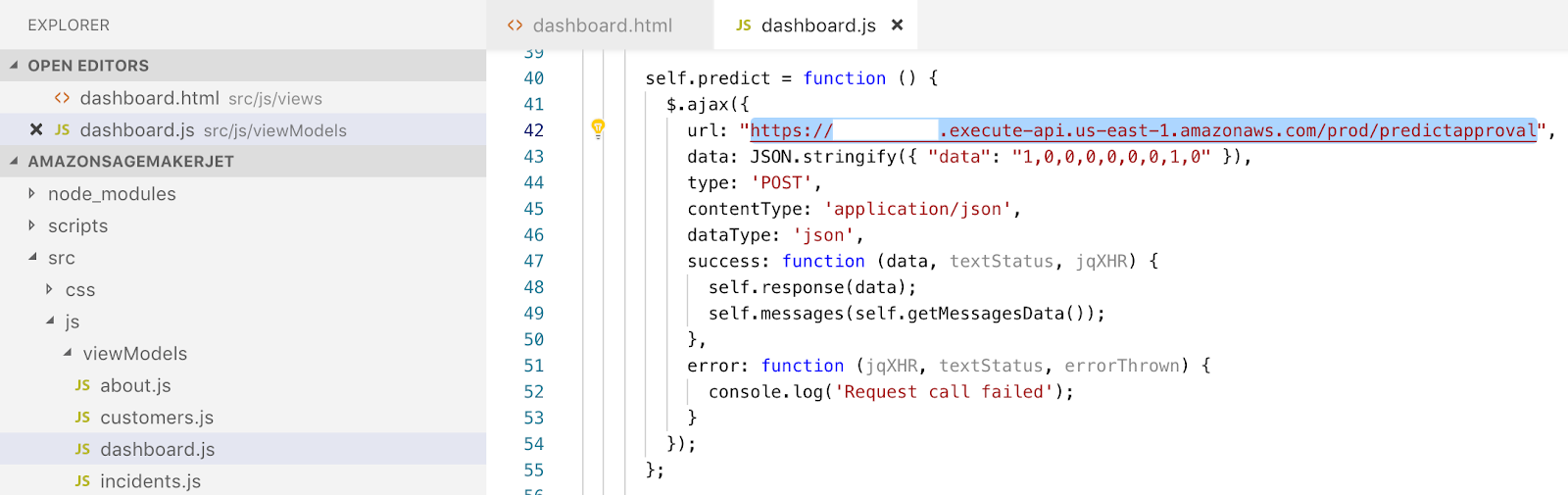
Task: Click the HTML icon on dashboard.html tab
Action: [x=514, y=25]
